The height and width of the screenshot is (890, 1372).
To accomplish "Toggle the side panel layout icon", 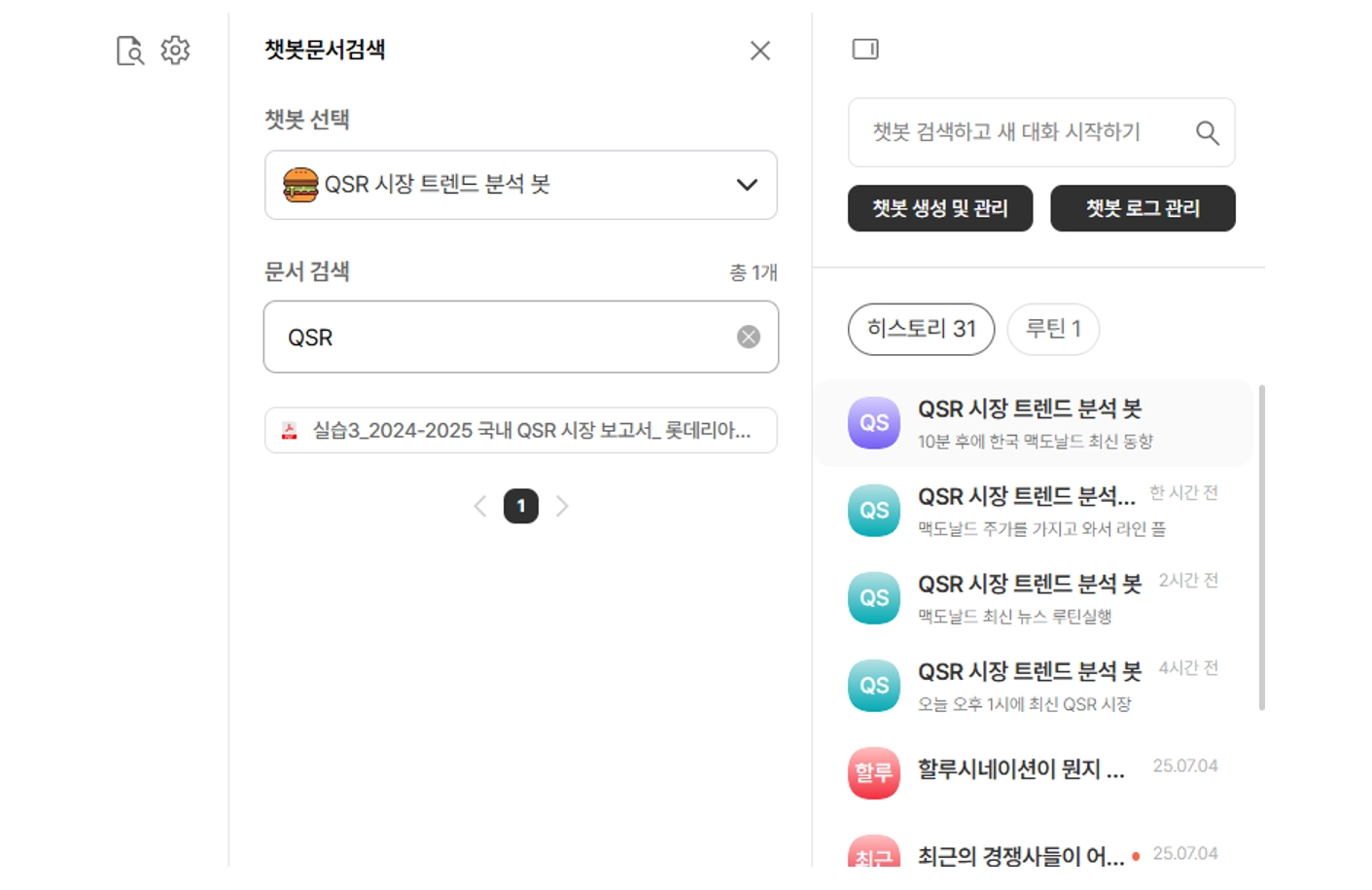I will [x=864, y=49].
